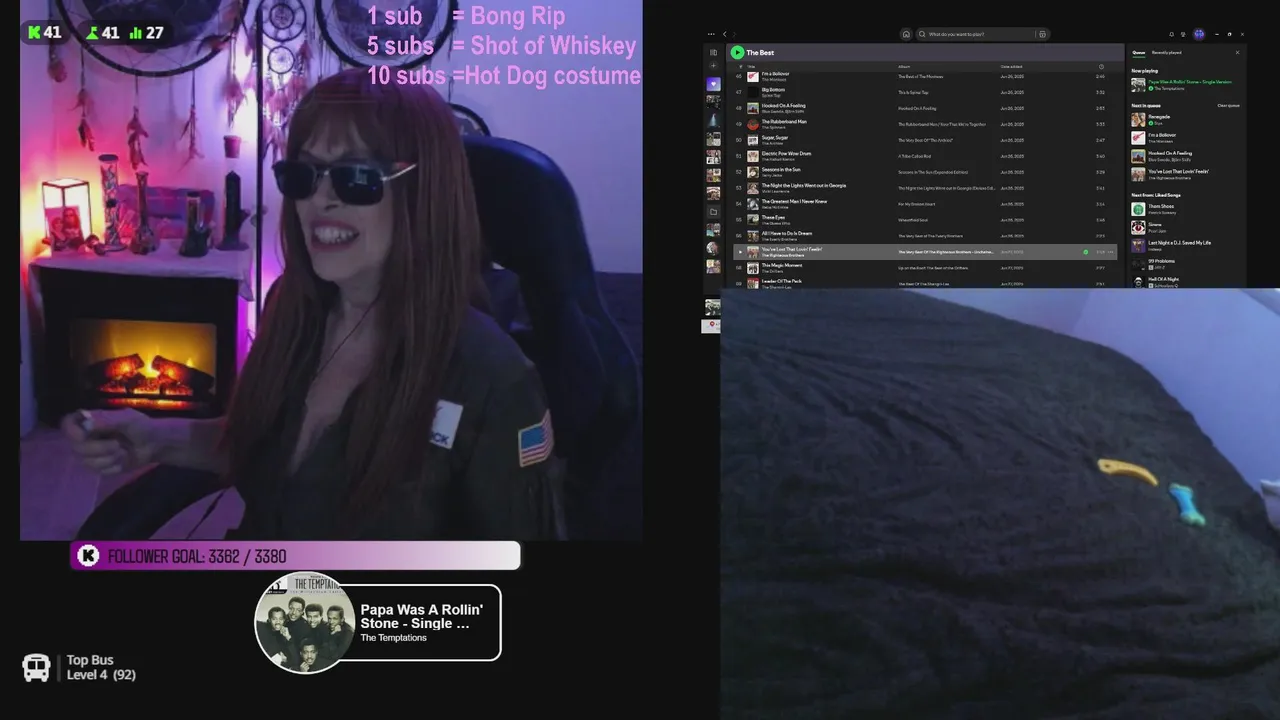Click the plus icon to create a playlist
The image size is (1280, 720).
[713, 66]
